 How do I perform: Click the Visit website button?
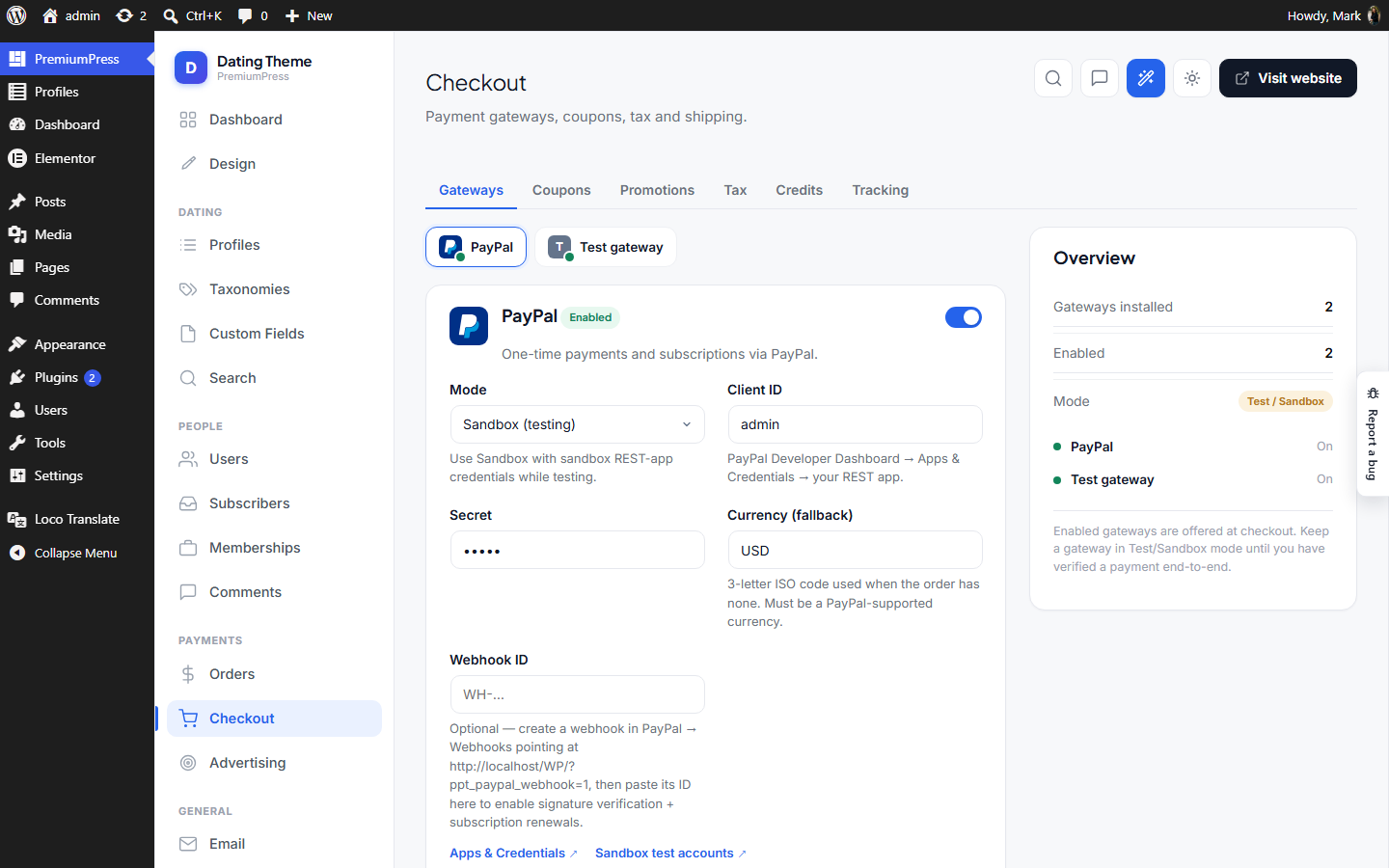pos(1288,78)
